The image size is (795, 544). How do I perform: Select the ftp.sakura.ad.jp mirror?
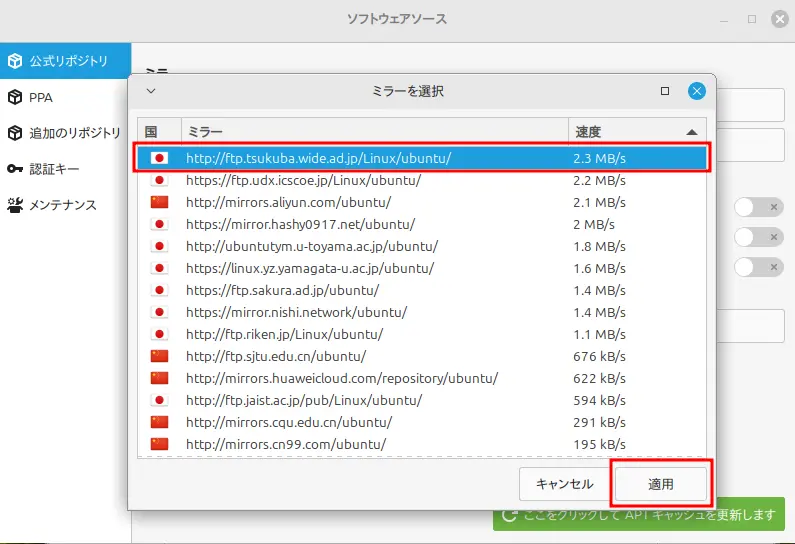point(422,290)
